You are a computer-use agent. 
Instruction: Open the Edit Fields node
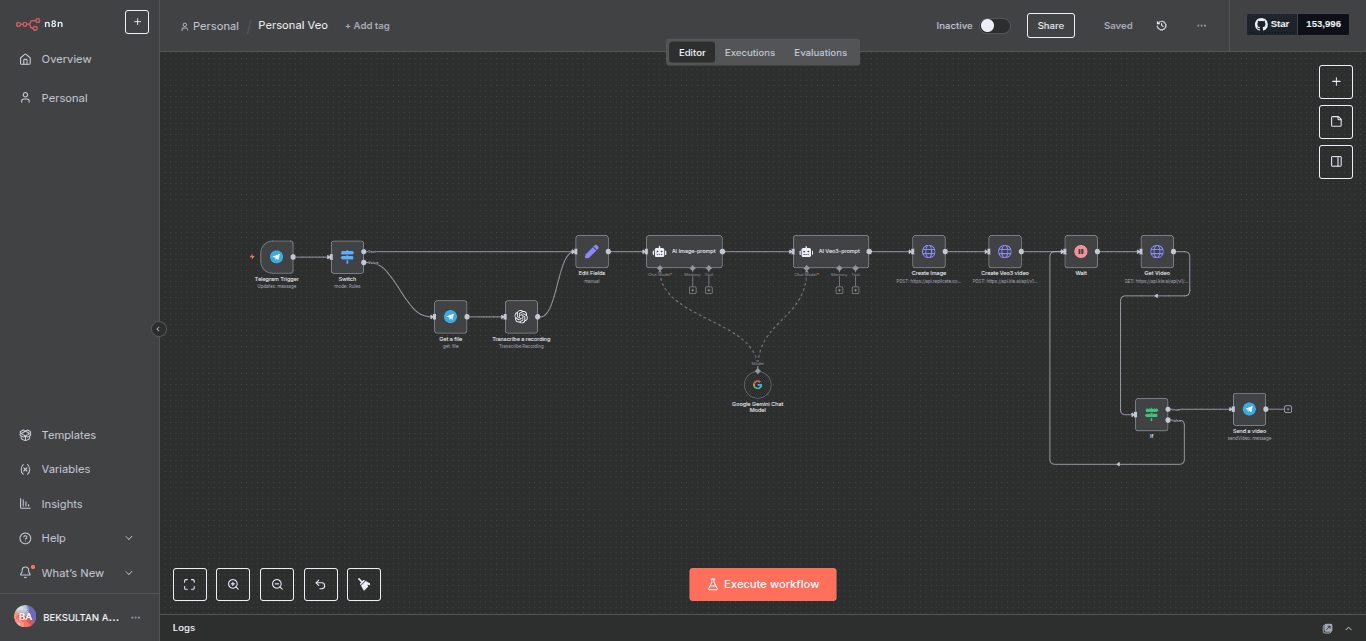coord(591,252)
